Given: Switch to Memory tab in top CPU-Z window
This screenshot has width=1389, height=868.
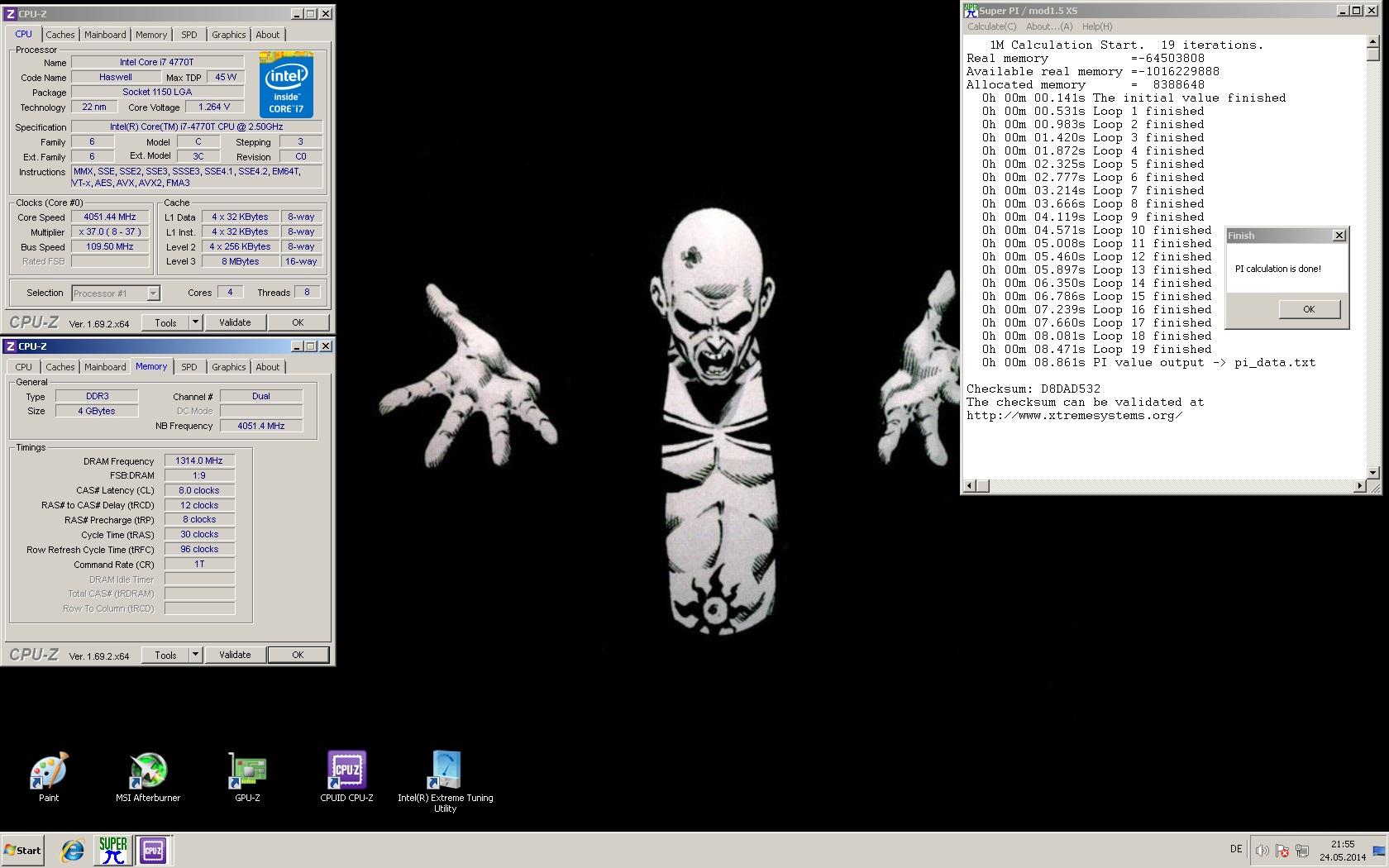Looking at the screenshot, I should 151,35.
